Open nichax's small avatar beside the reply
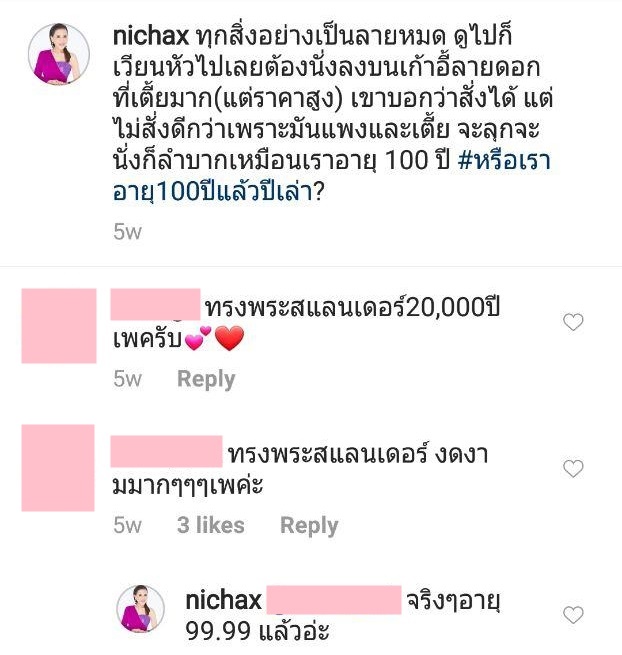Image resolution: width=622 pixels, height=655 pixels. pyautogui.click(x=141, y=609)
